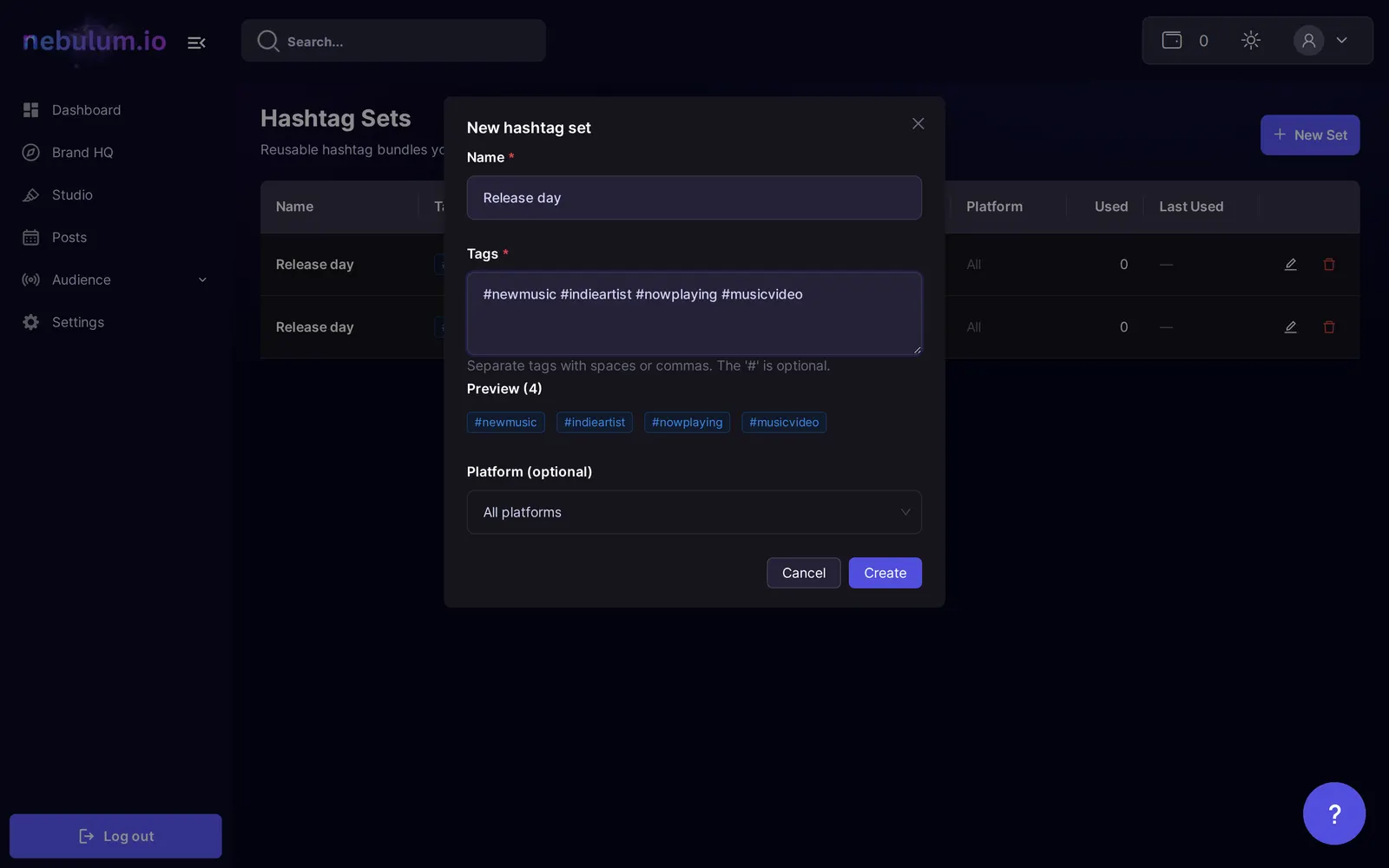The width and height of the screenshot is (1389, 868).
Task: Edit the second Release day set
Action: coord(1291,327)
